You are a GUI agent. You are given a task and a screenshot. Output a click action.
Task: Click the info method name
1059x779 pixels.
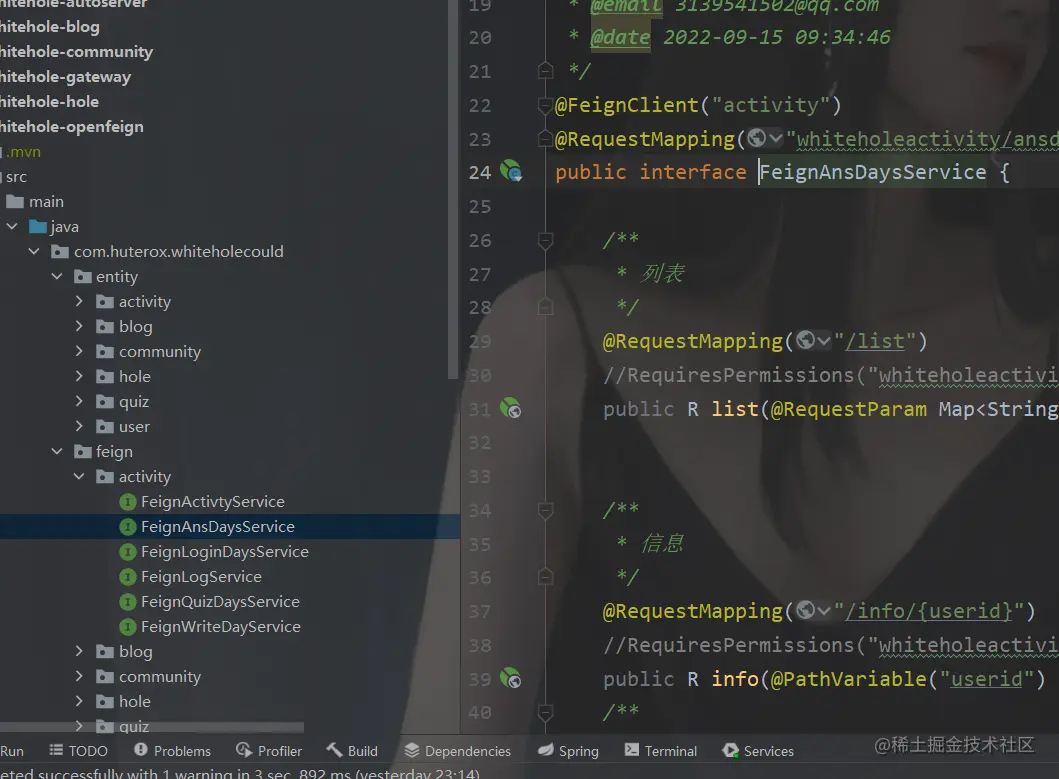pyautogui.click(x=735, y=678)
